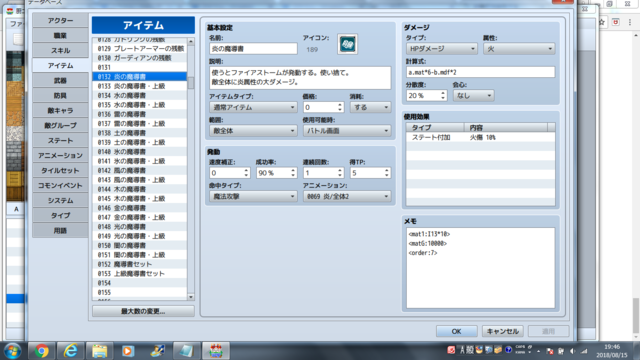Open the browser's three-dot menu behind the dialog
Screen dimensions: 640x360
630,22
